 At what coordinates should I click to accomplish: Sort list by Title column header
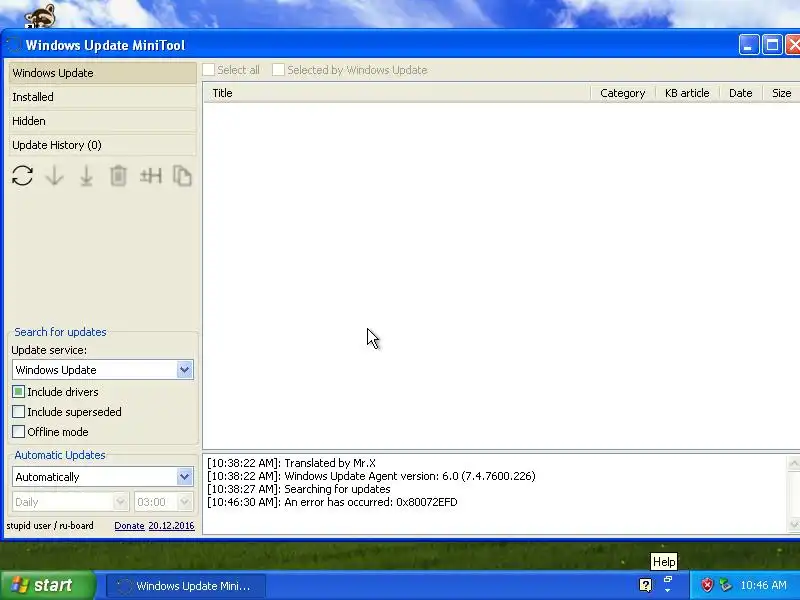(x=397, y=93)
